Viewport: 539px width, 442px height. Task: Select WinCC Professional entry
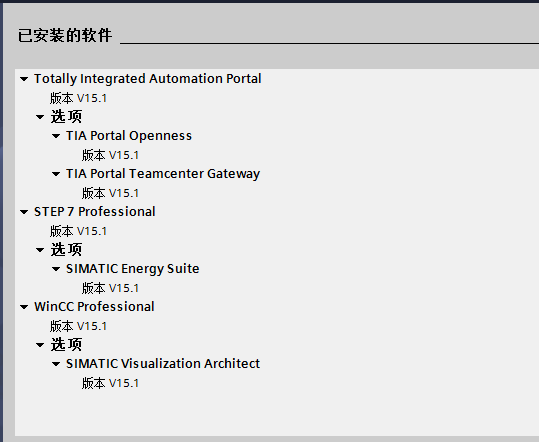[94, 307]
